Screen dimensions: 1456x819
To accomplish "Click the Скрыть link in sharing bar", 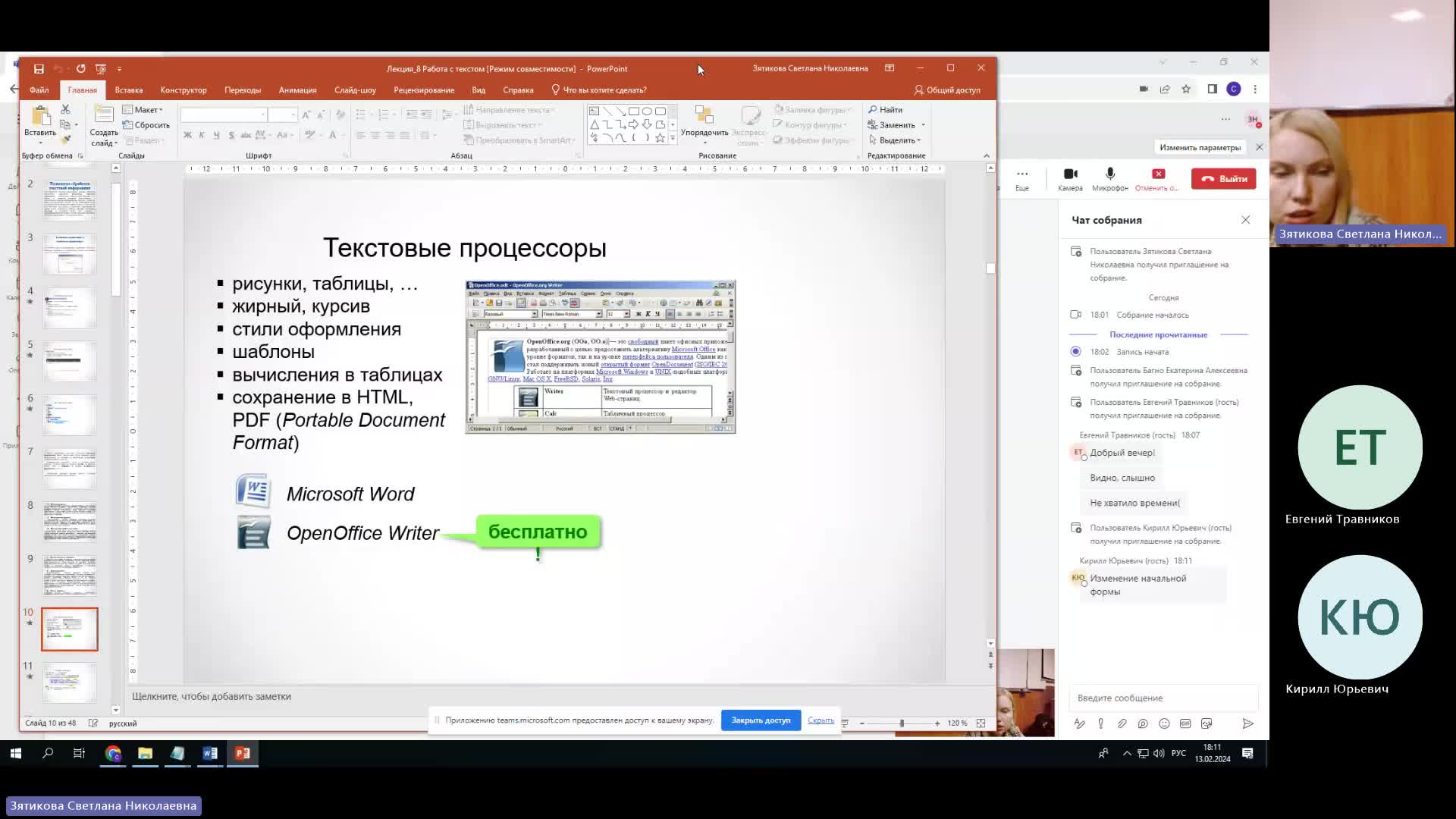I will pos(821,720).
